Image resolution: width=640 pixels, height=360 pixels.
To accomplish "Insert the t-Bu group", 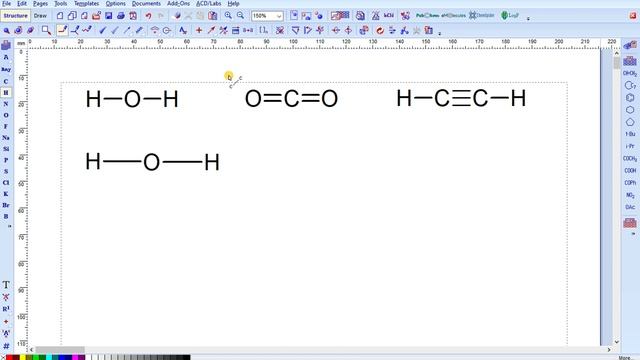I will (630, 134).
